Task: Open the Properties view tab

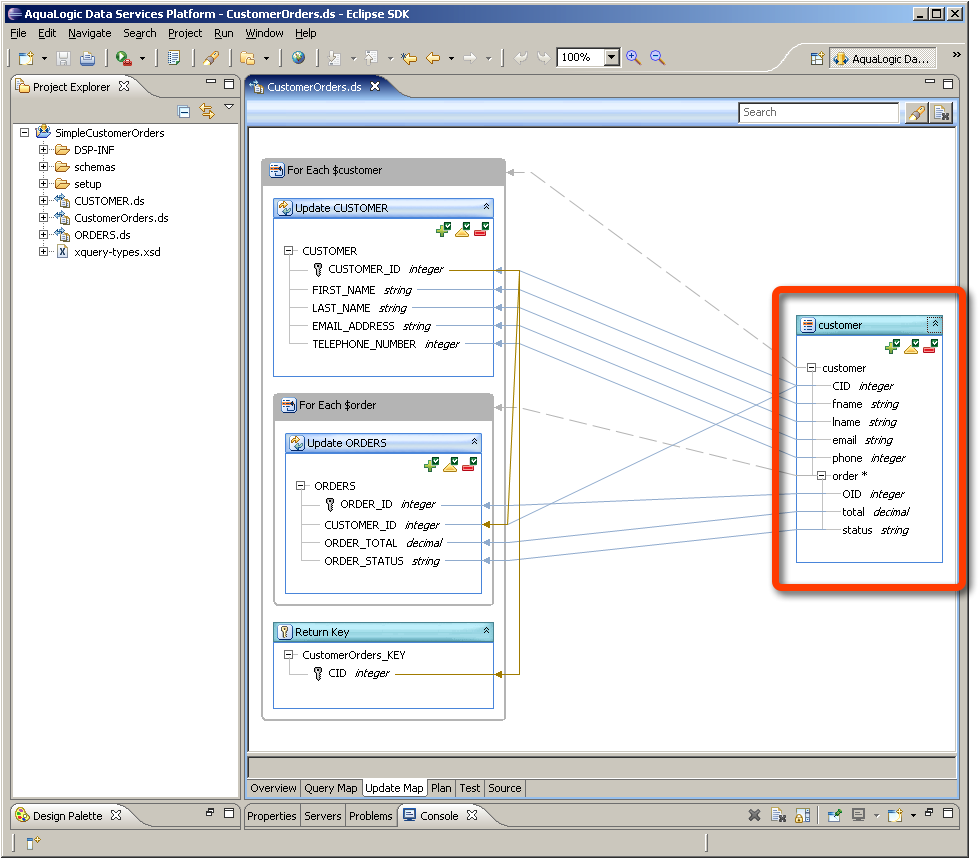Action: click(x=271, y=816)
